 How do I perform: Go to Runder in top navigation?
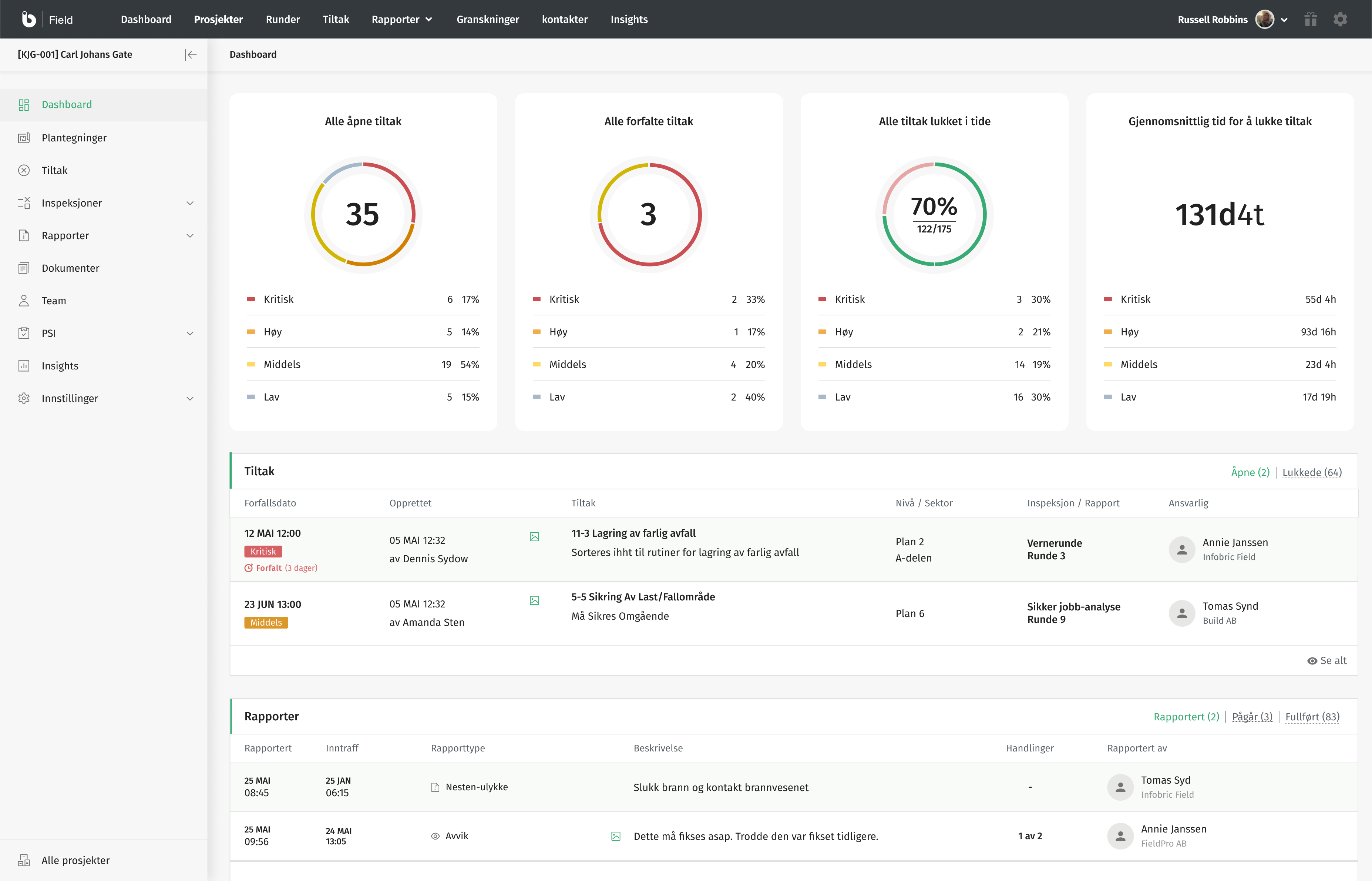coord(282,20)
